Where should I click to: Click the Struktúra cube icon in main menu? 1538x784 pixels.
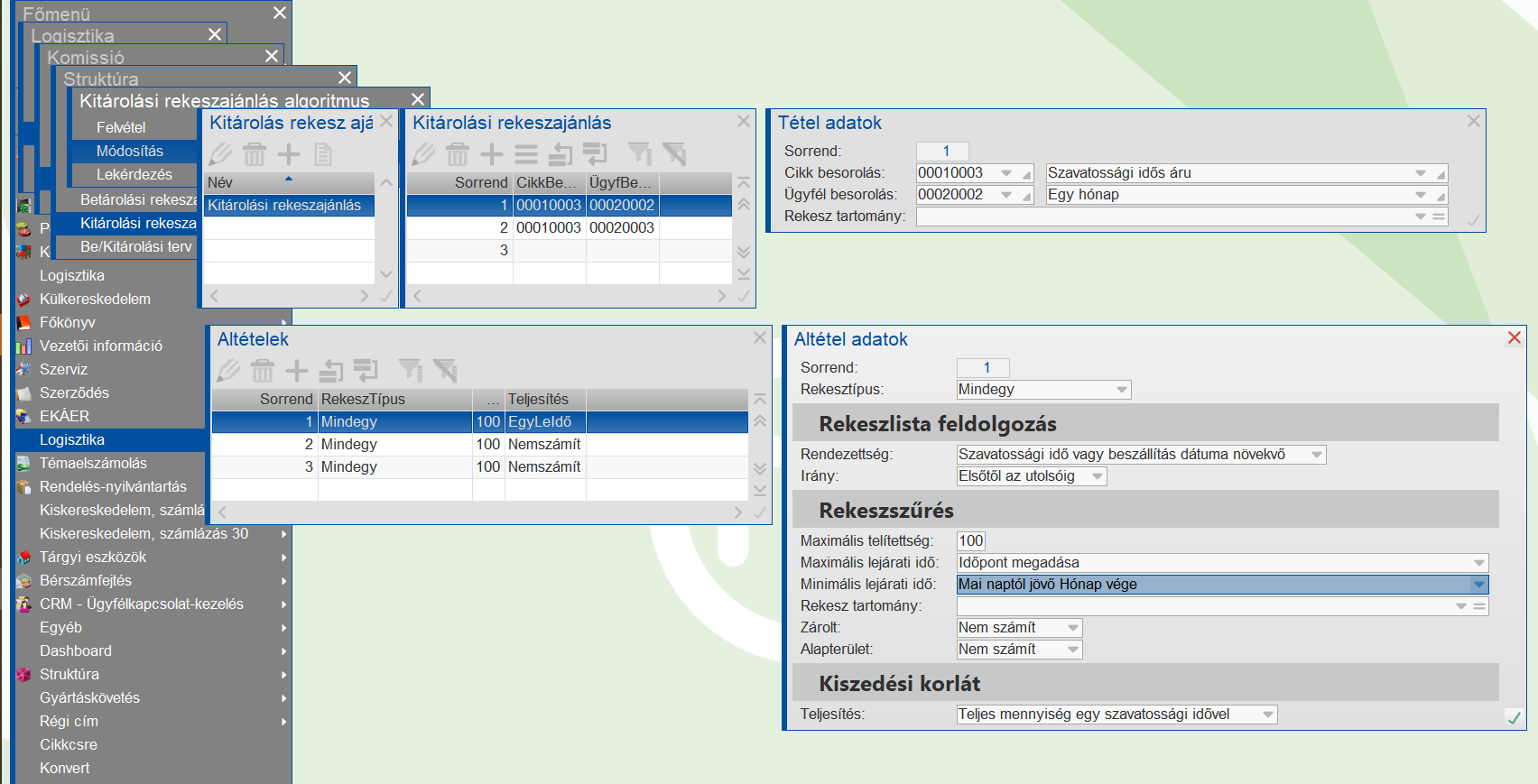tap(24, 675)
